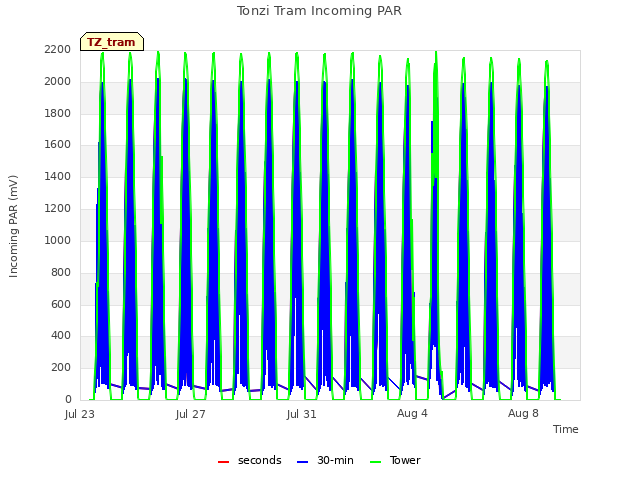Click the blue 30-min legend color marker

[x=302, y=462]
